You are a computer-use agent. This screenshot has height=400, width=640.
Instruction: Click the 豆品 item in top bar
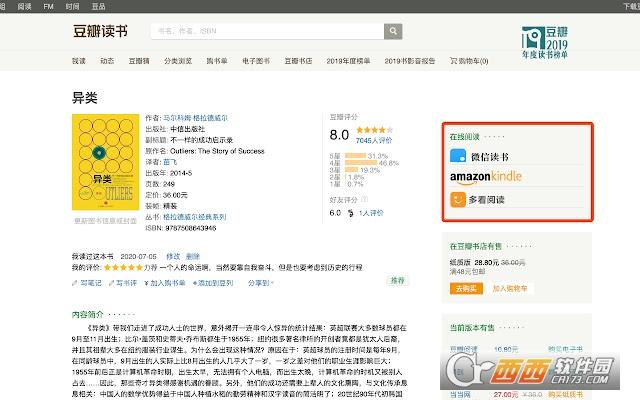(x=98, y=7)
